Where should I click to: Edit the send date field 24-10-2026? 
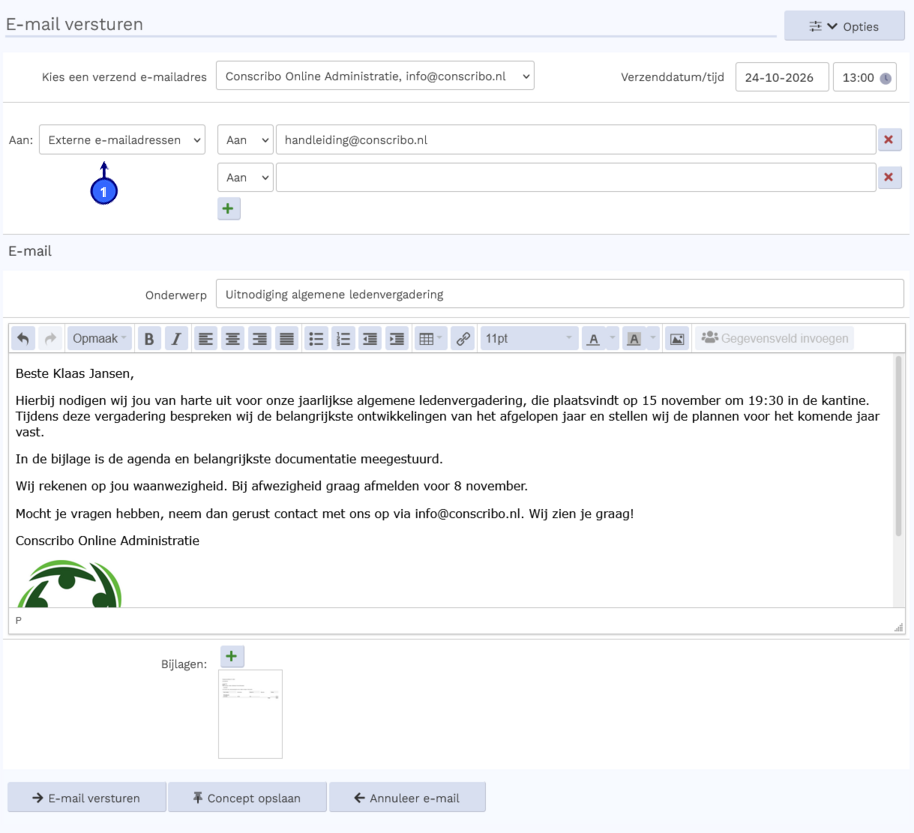(782, 78)
